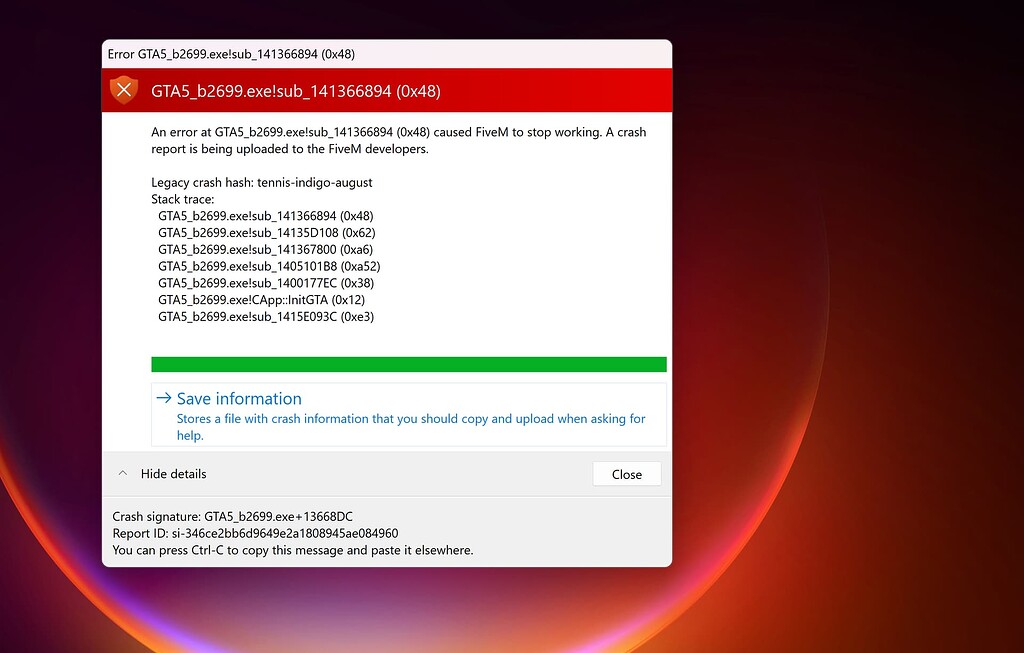This screenshot has width=1024, height=653.
Task: Select stack line sub_14135D108 (0x62)
Action: click(266, 232)
